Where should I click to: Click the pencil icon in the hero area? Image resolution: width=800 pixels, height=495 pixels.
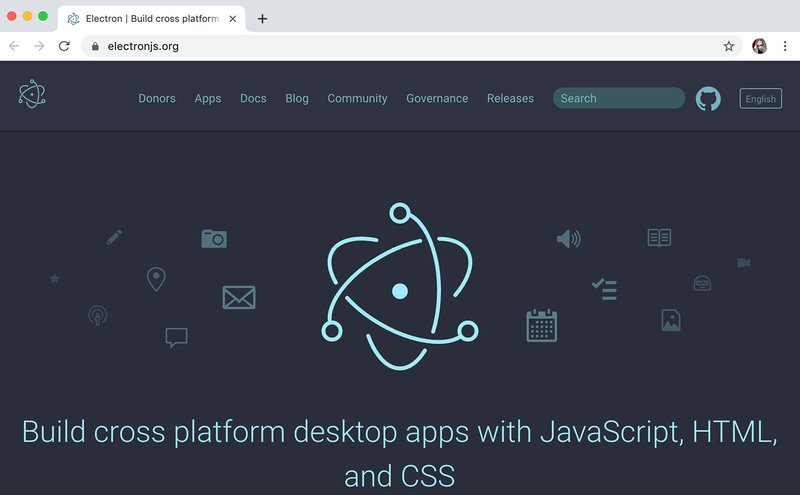point(114,237)
